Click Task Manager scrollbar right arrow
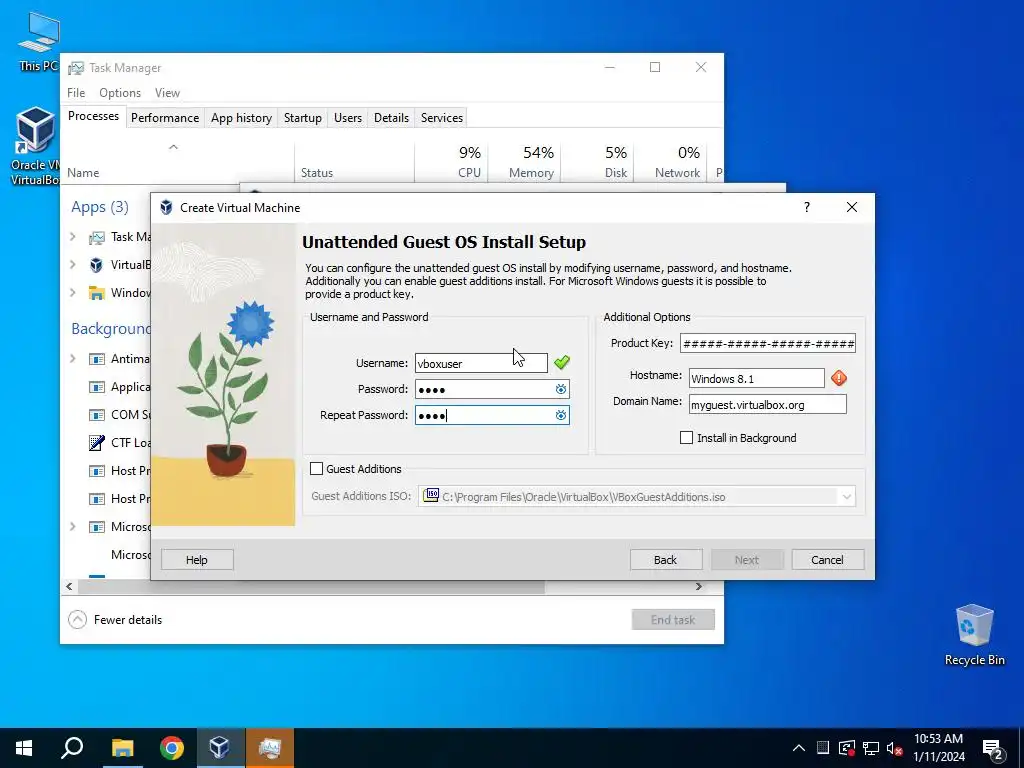 point(699,586)
